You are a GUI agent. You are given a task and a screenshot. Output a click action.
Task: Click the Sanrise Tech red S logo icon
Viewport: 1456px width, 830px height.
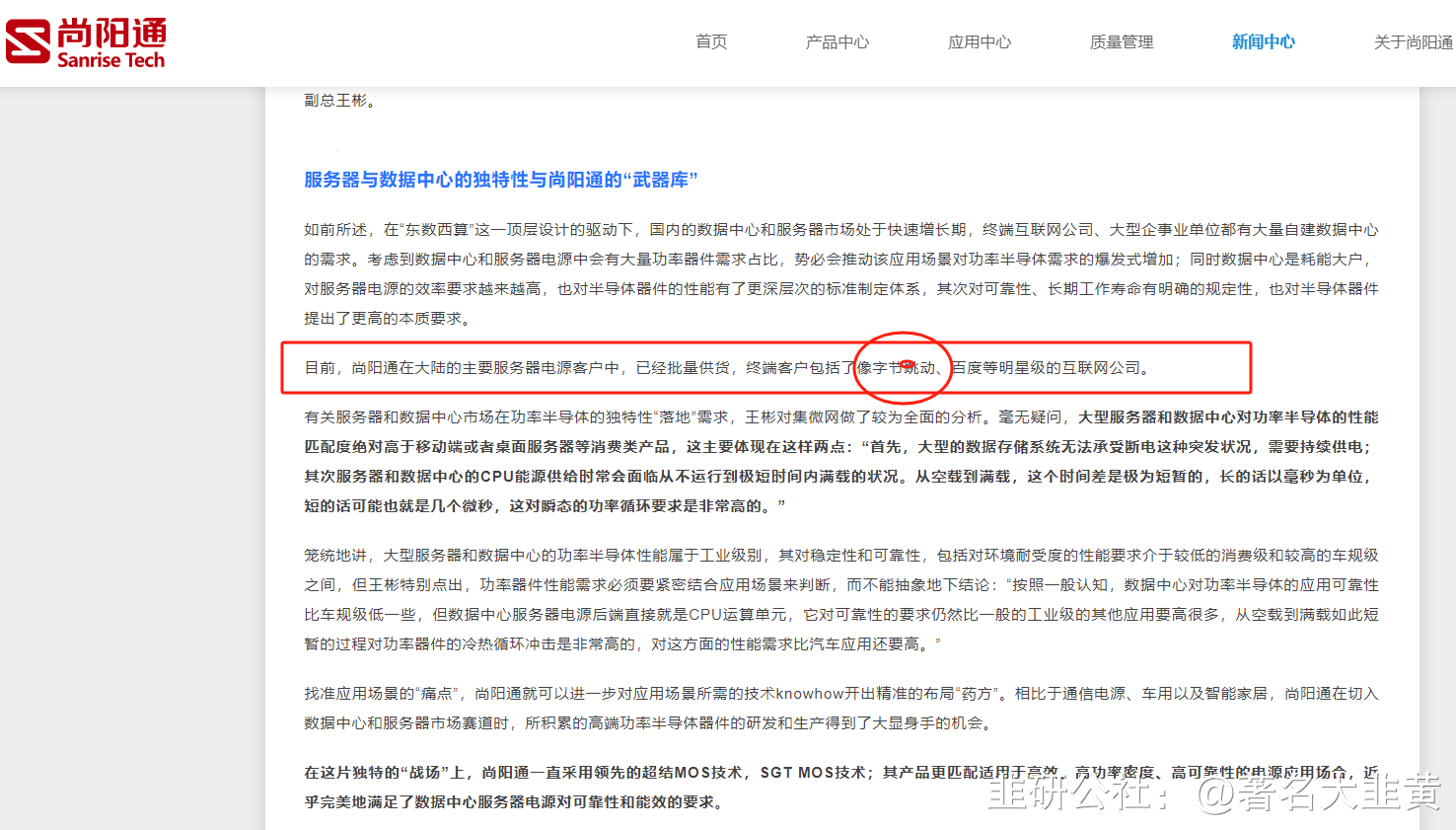(x=28, y=42)
